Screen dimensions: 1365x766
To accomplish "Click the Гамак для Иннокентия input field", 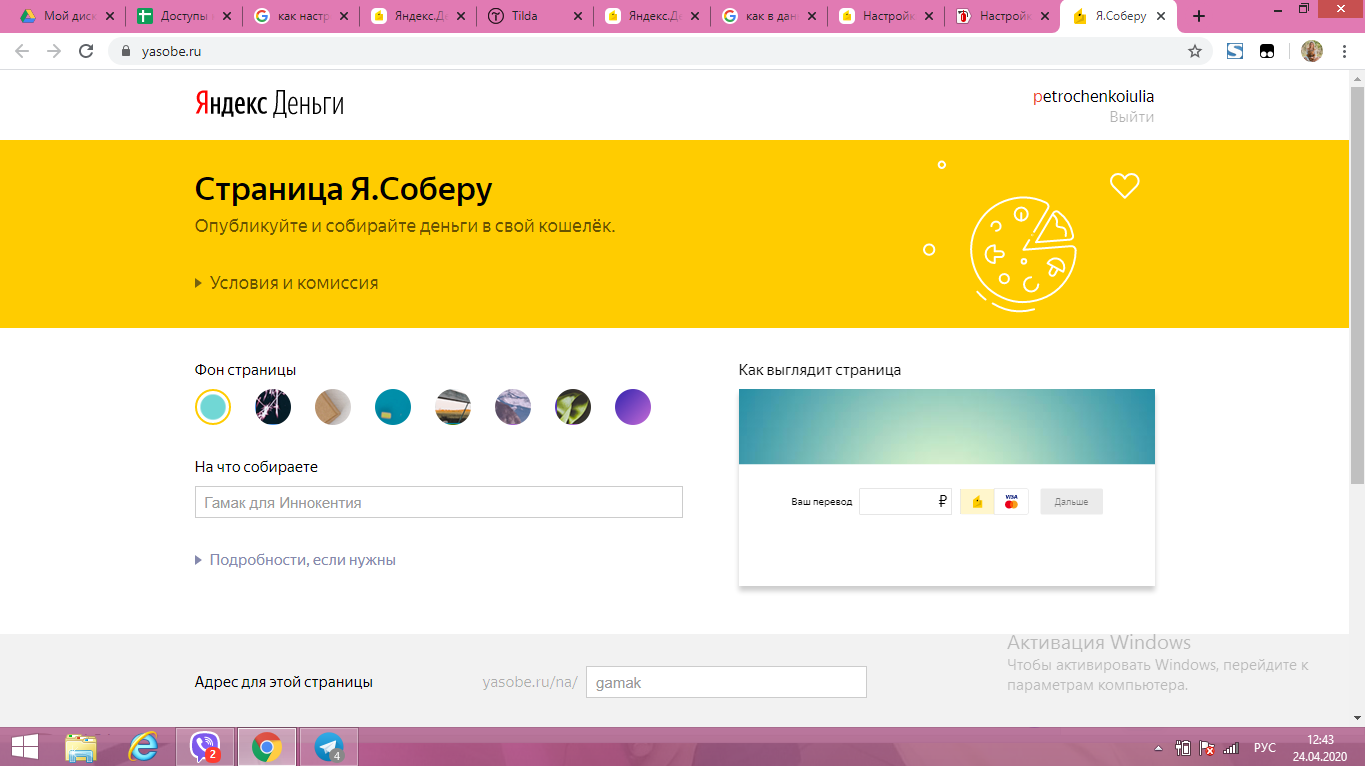I will pos(439,502).
